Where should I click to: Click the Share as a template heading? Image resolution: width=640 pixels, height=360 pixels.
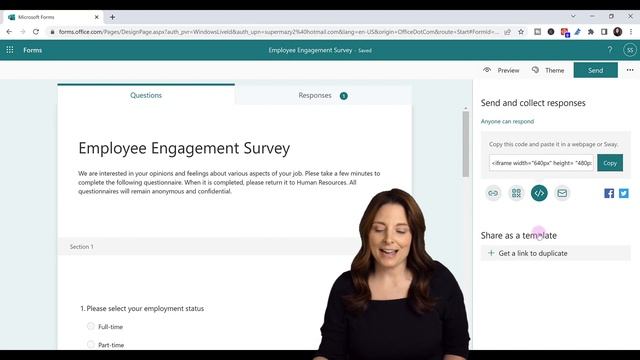click(x=519, y=236)
